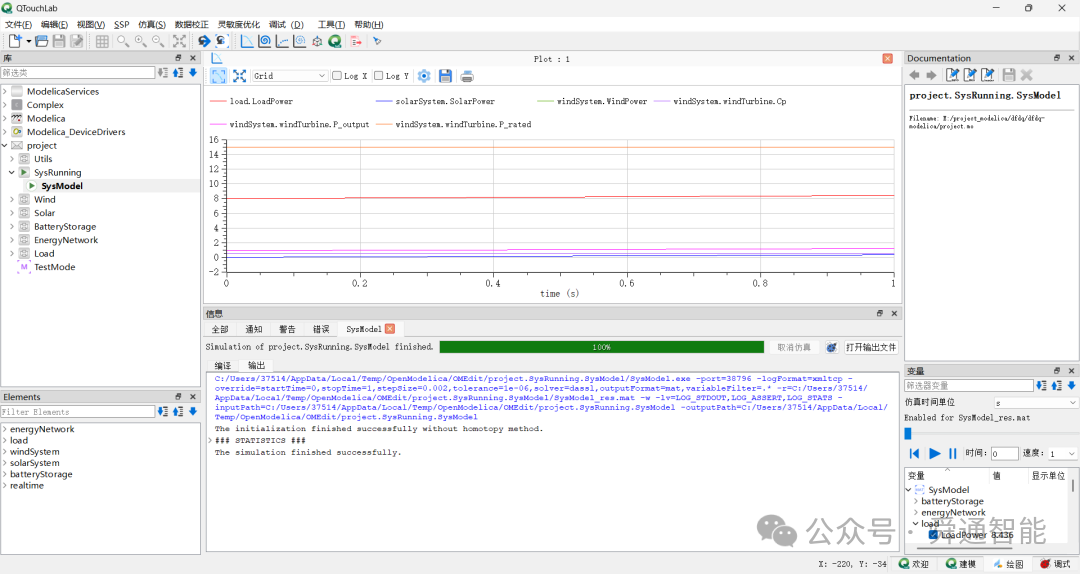Click the Save As icon in main toolbar

[x=77, y=41]
